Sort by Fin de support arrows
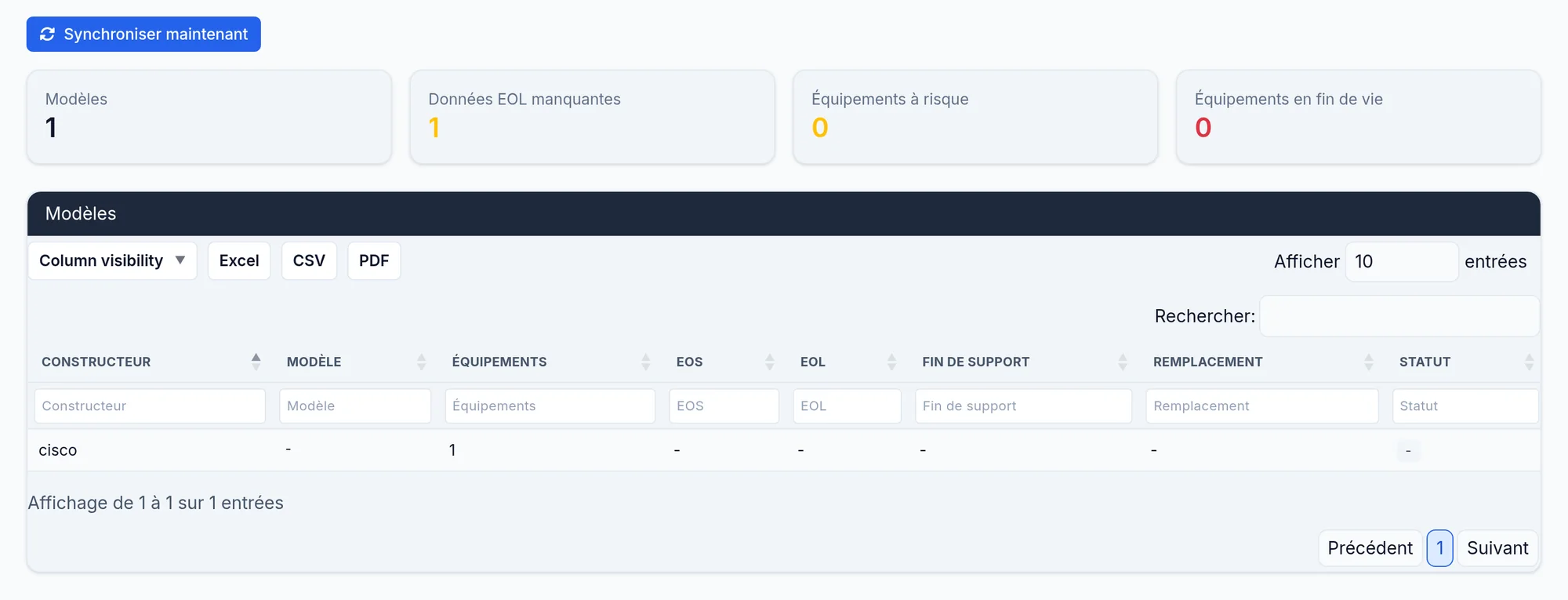1568x600 pixels. [x=1123, y=362]
